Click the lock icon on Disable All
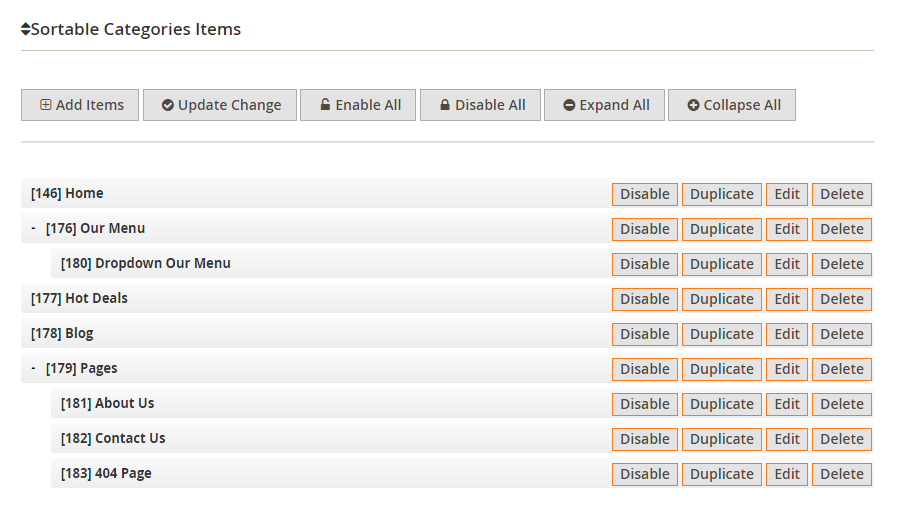 coord(445,105)
